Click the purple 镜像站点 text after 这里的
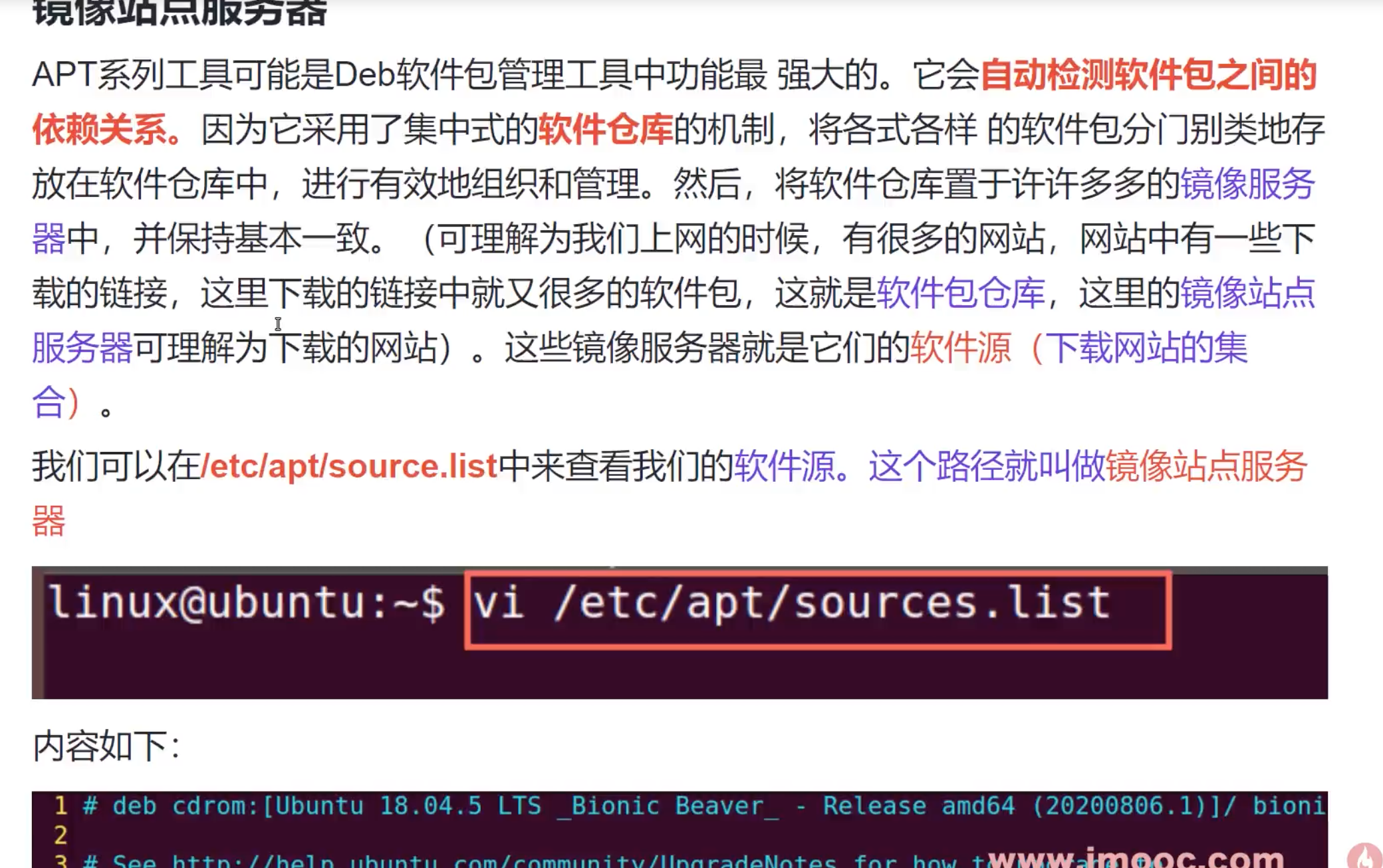Viewport: 1383px width, 868px height. 1247,292
